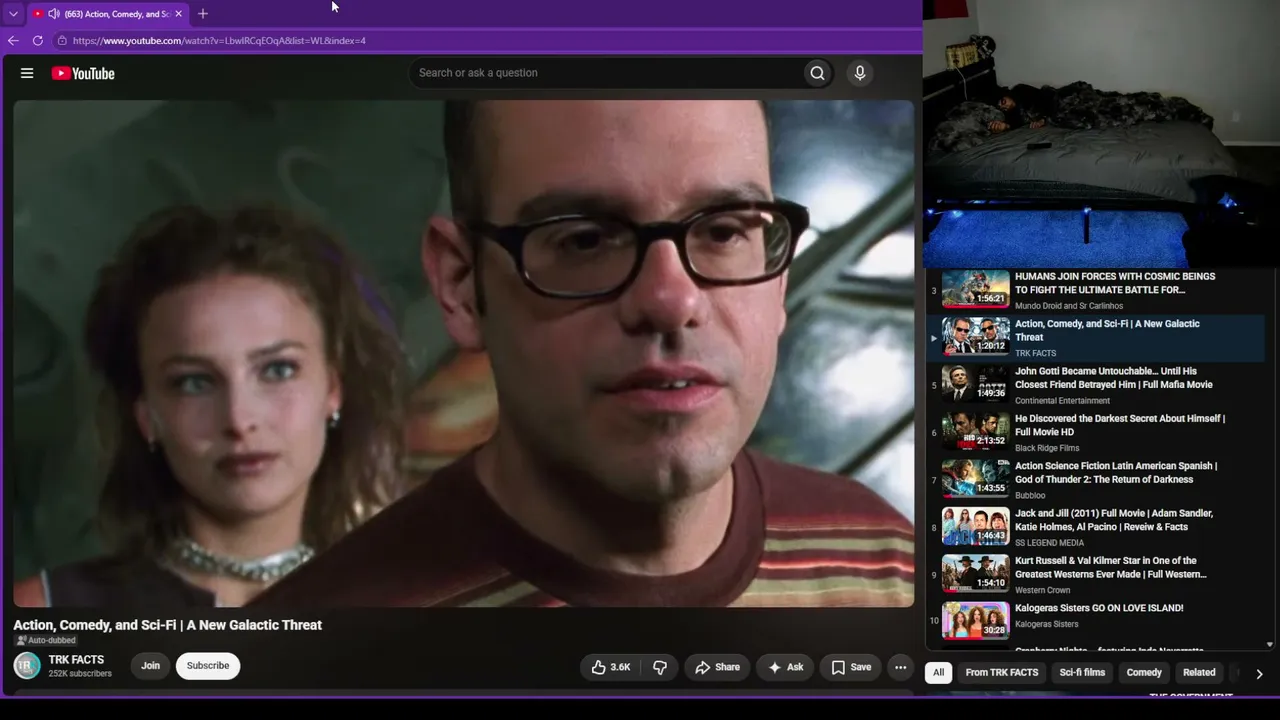Click the playlist scrollbar down arrow
1280x720 pixels.
(1270, 645)
